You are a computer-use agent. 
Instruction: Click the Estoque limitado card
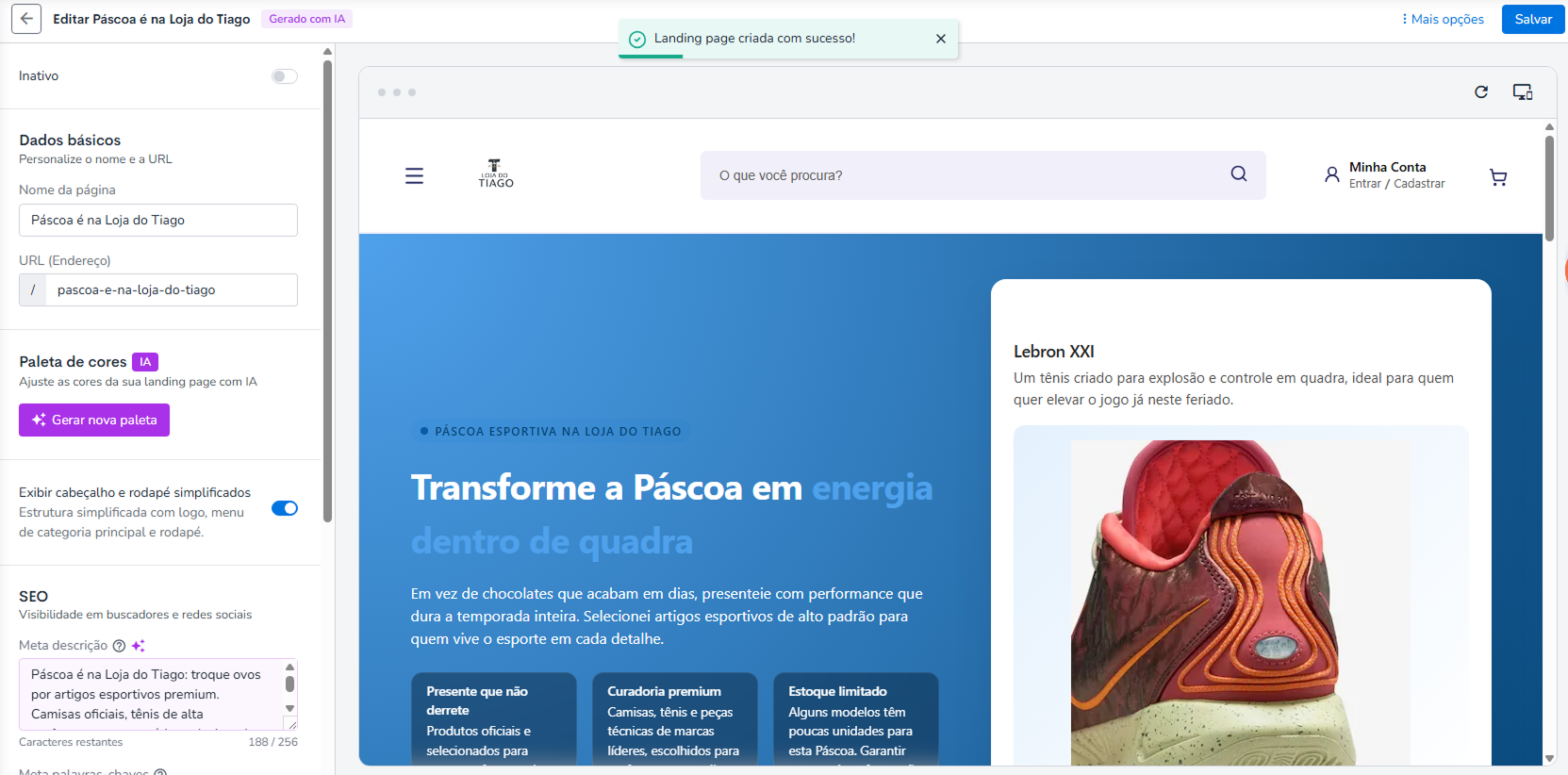click(856, 718)
